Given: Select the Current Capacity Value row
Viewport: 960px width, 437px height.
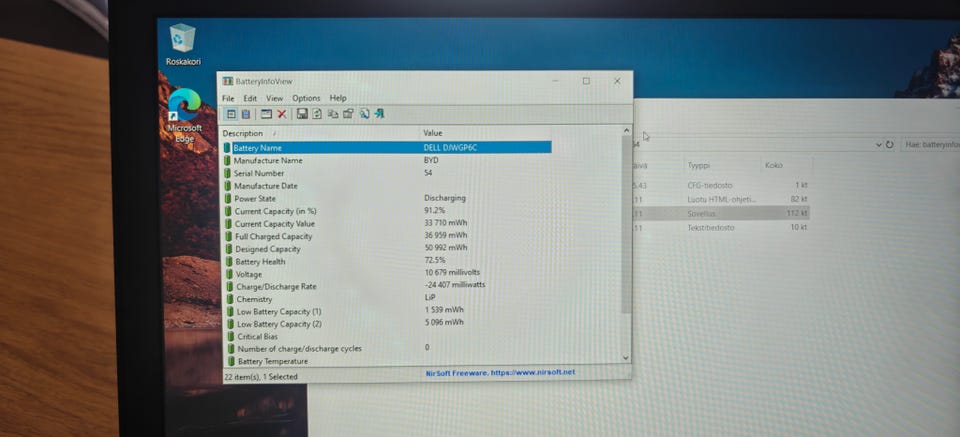Looking at the screenshot, I should pos(388,223).
